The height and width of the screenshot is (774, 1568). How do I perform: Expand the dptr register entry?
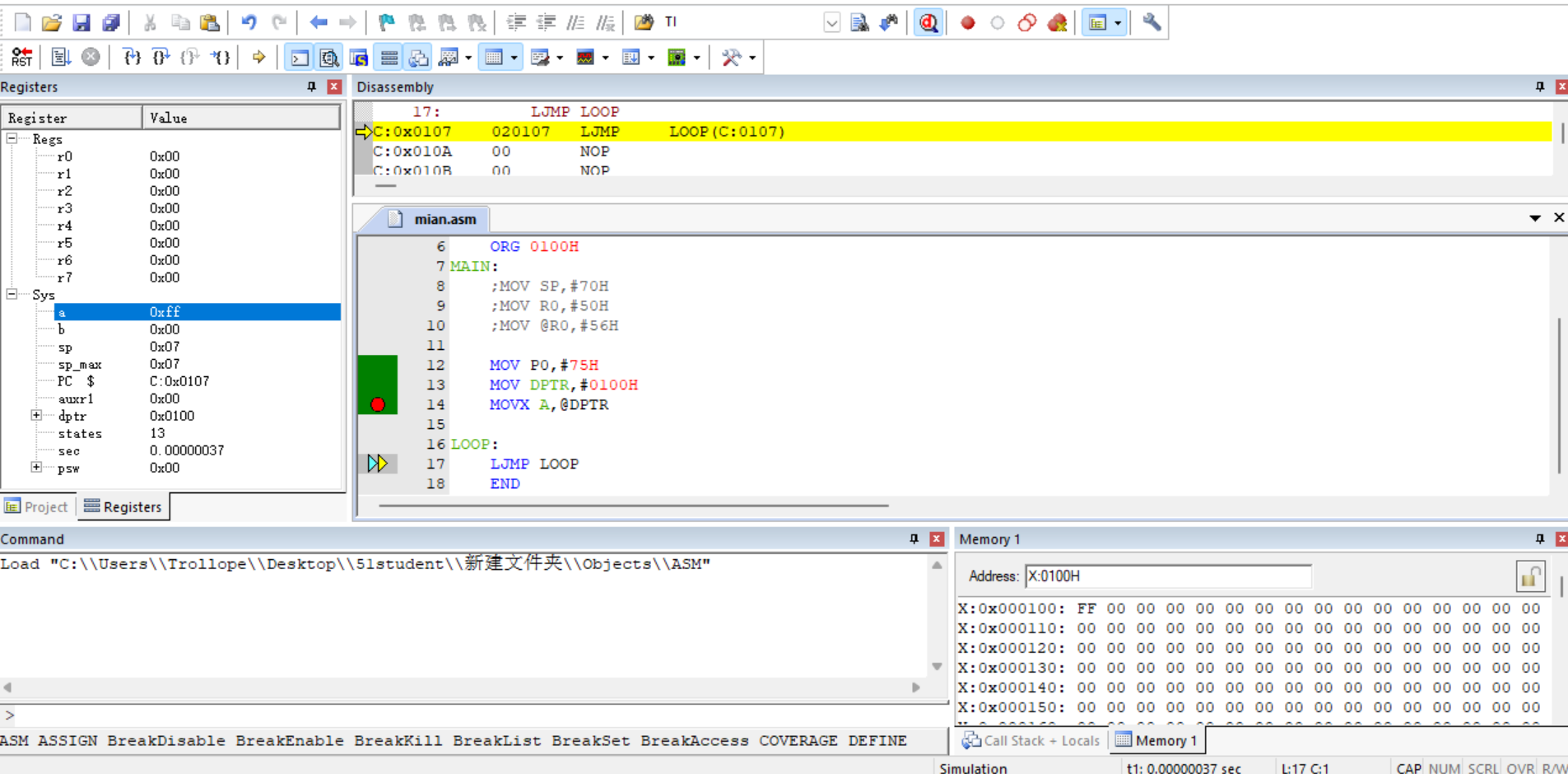(36, 415)
